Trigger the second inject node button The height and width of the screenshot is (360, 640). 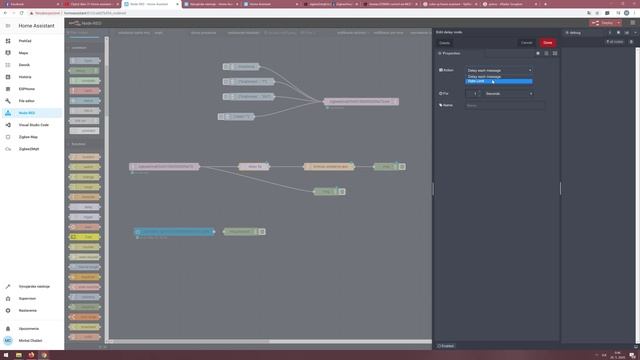tap(226, 82)
